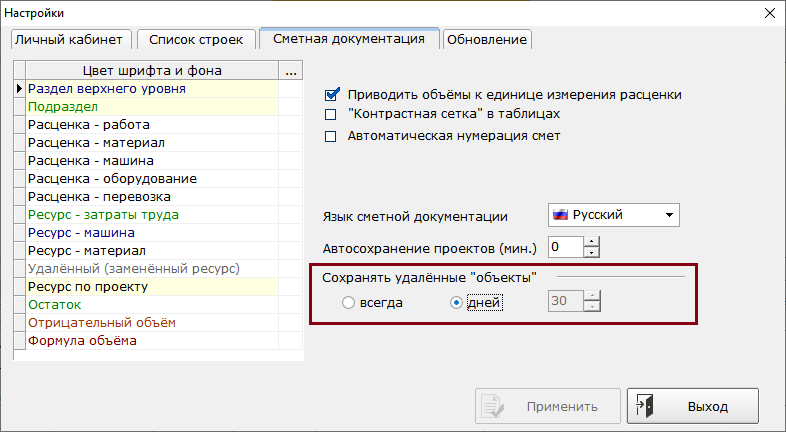Uncheck Приводить объёмы к единице измерения расценки
This screenshot has height=432, width=786.
point(332,95)
